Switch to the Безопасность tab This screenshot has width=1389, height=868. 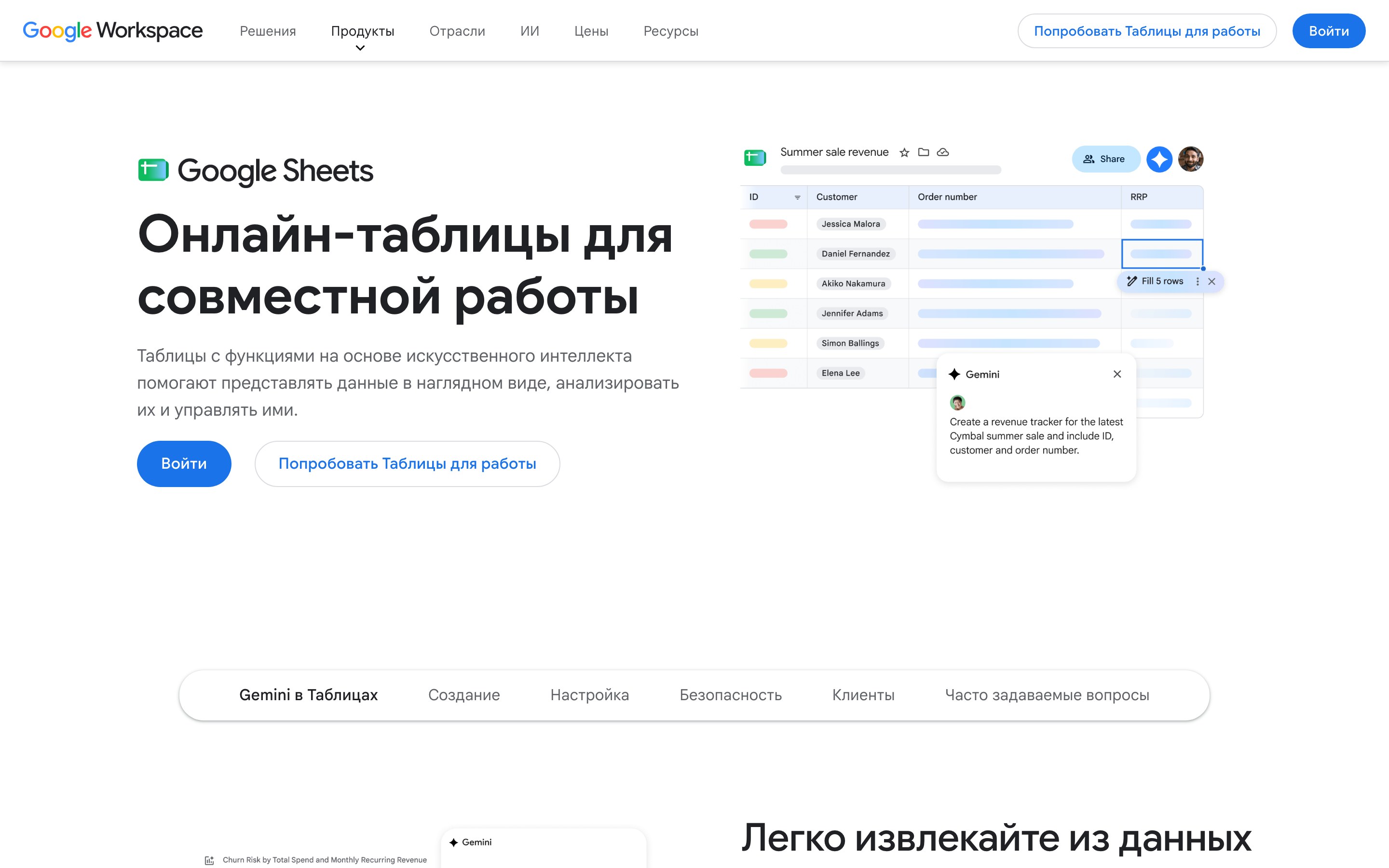731,694
